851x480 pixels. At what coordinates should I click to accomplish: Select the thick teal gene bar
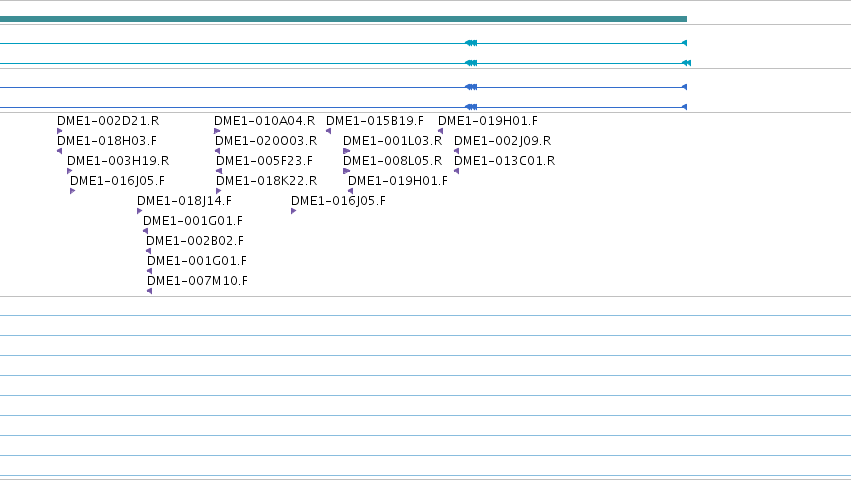tap(343, 19)
